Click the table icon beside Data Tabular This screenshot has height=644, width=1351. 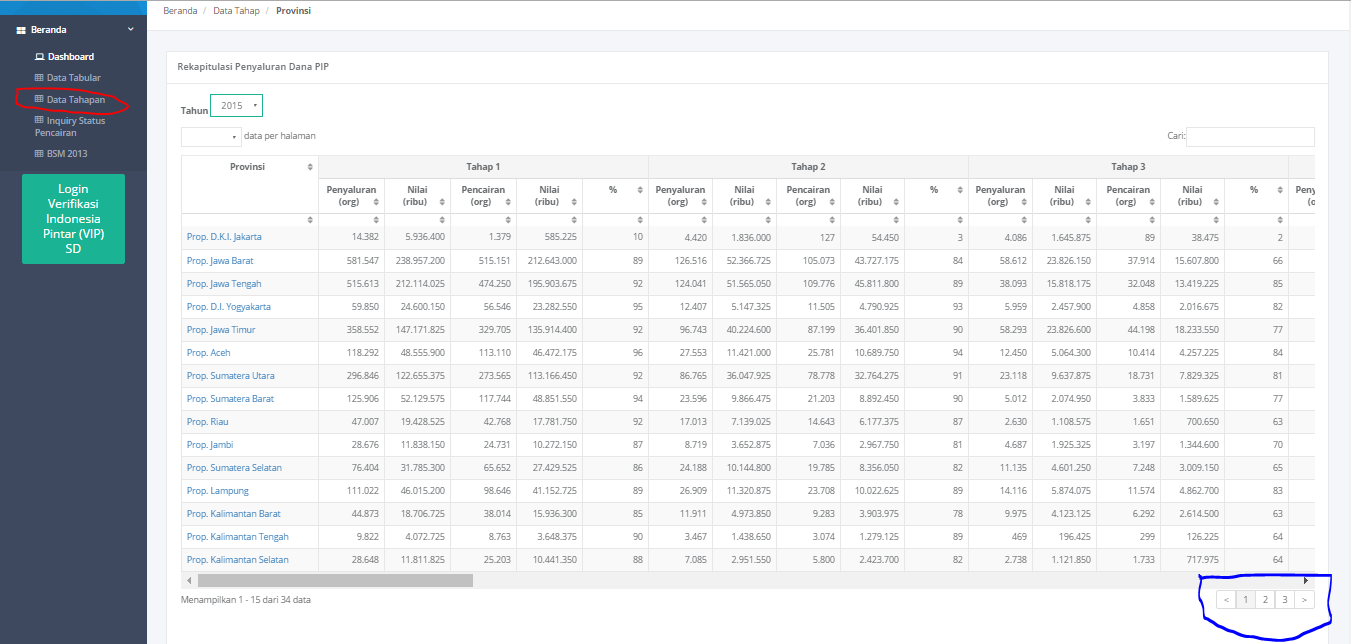(x=39, y=78)
